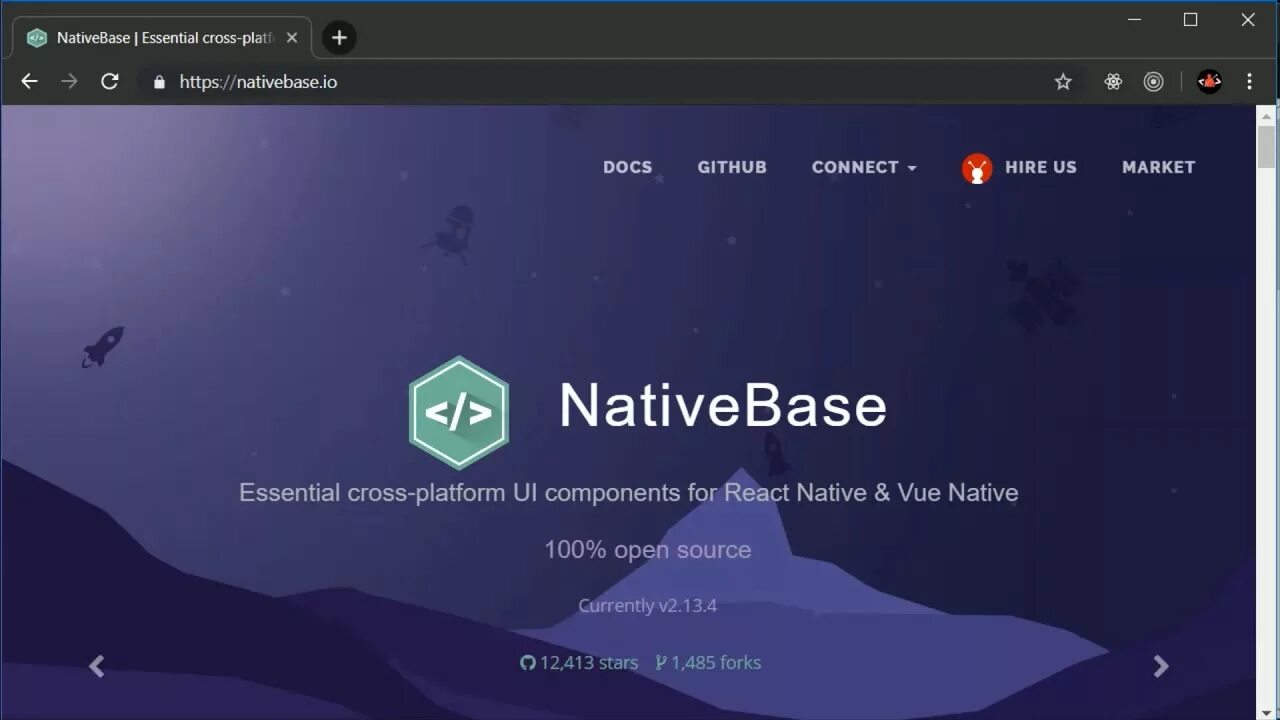Bookmark this page with the star icon
The height and width of the screenshot is (720, 1280).
(1063, 82)
